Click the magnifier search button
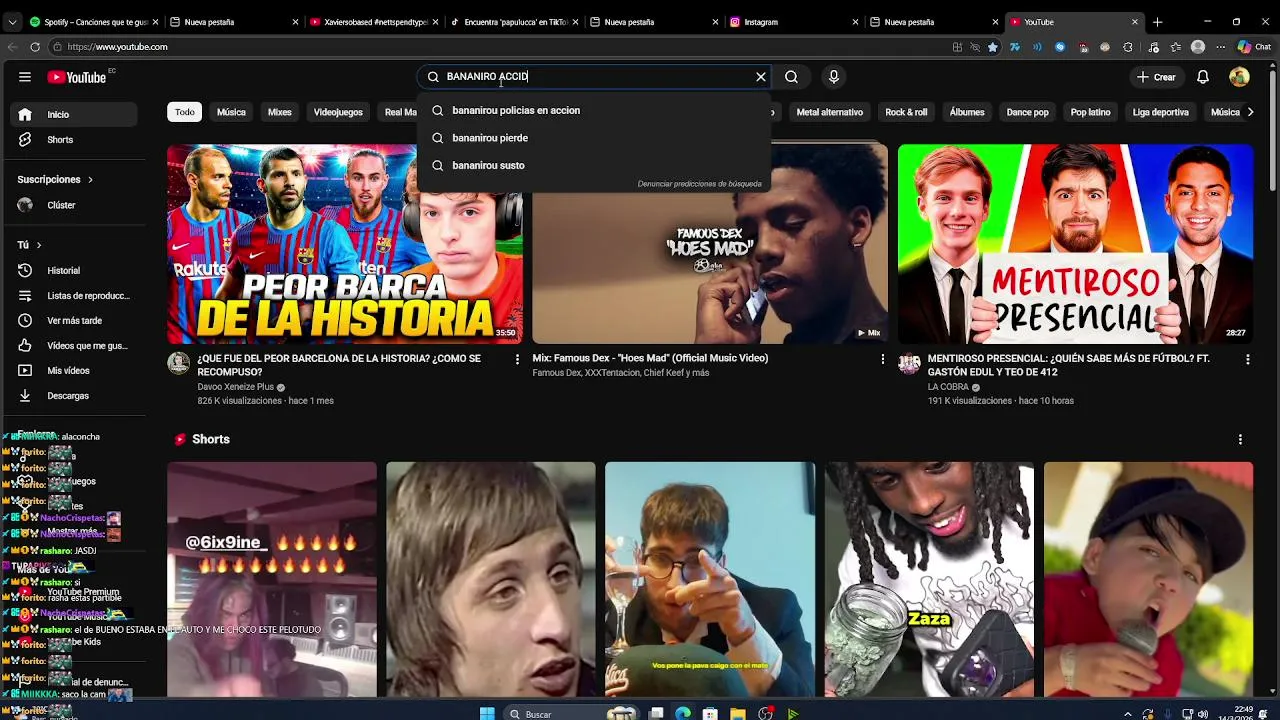Image resolution: width=1280 pixels, height=720 pixels. click(x=791, y=77)
